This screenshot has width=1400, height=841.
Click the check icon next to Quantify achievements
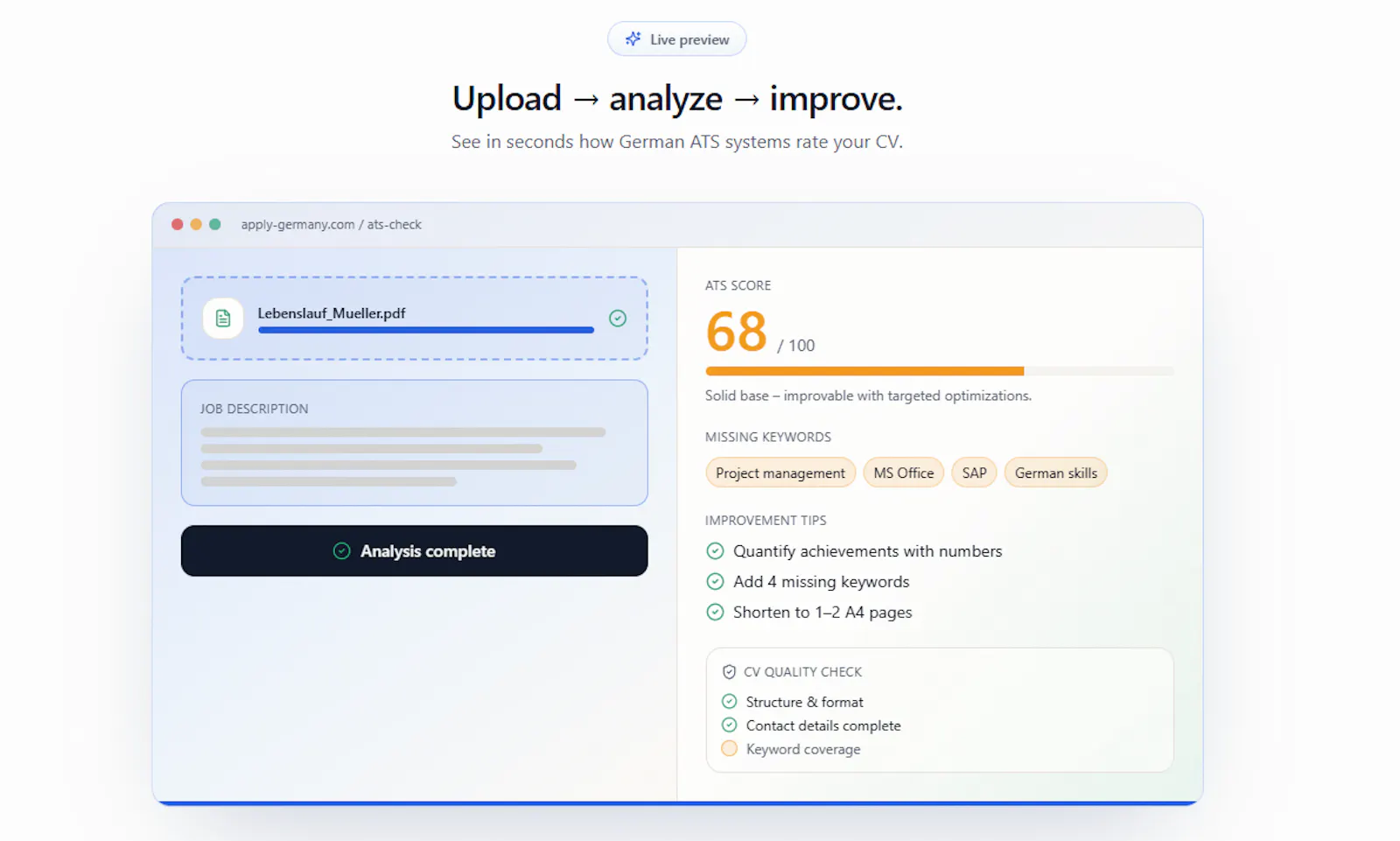[715, 550]
